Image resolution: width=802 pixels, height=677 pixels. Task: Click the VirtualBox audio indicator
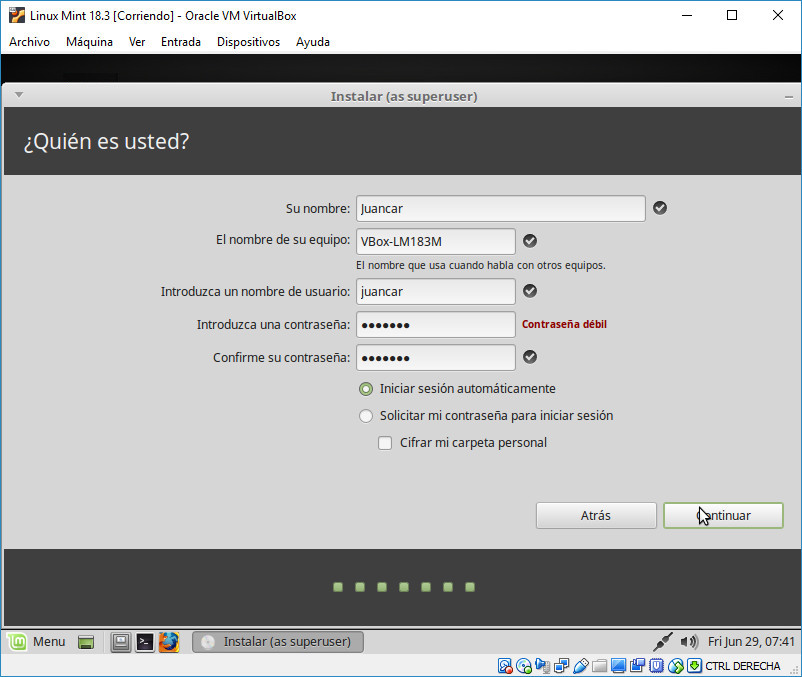pyautogui.click(x=542, y=666)
